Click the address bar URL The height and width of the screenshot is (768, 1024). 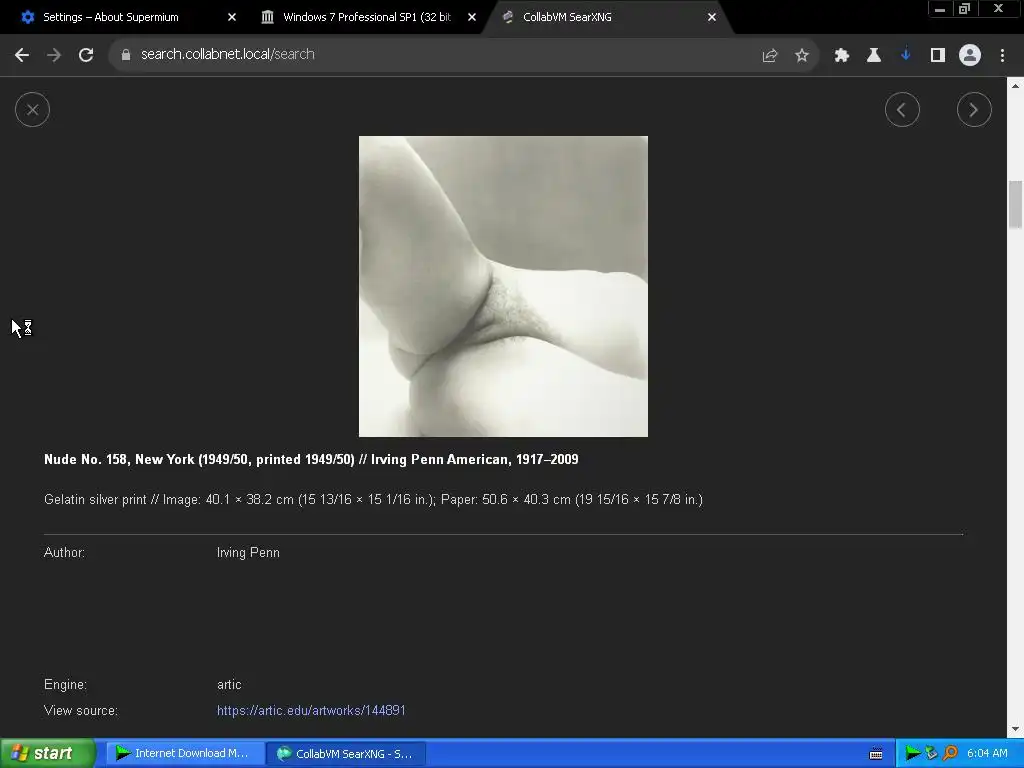pyautogui.click(x=227, y=54)
